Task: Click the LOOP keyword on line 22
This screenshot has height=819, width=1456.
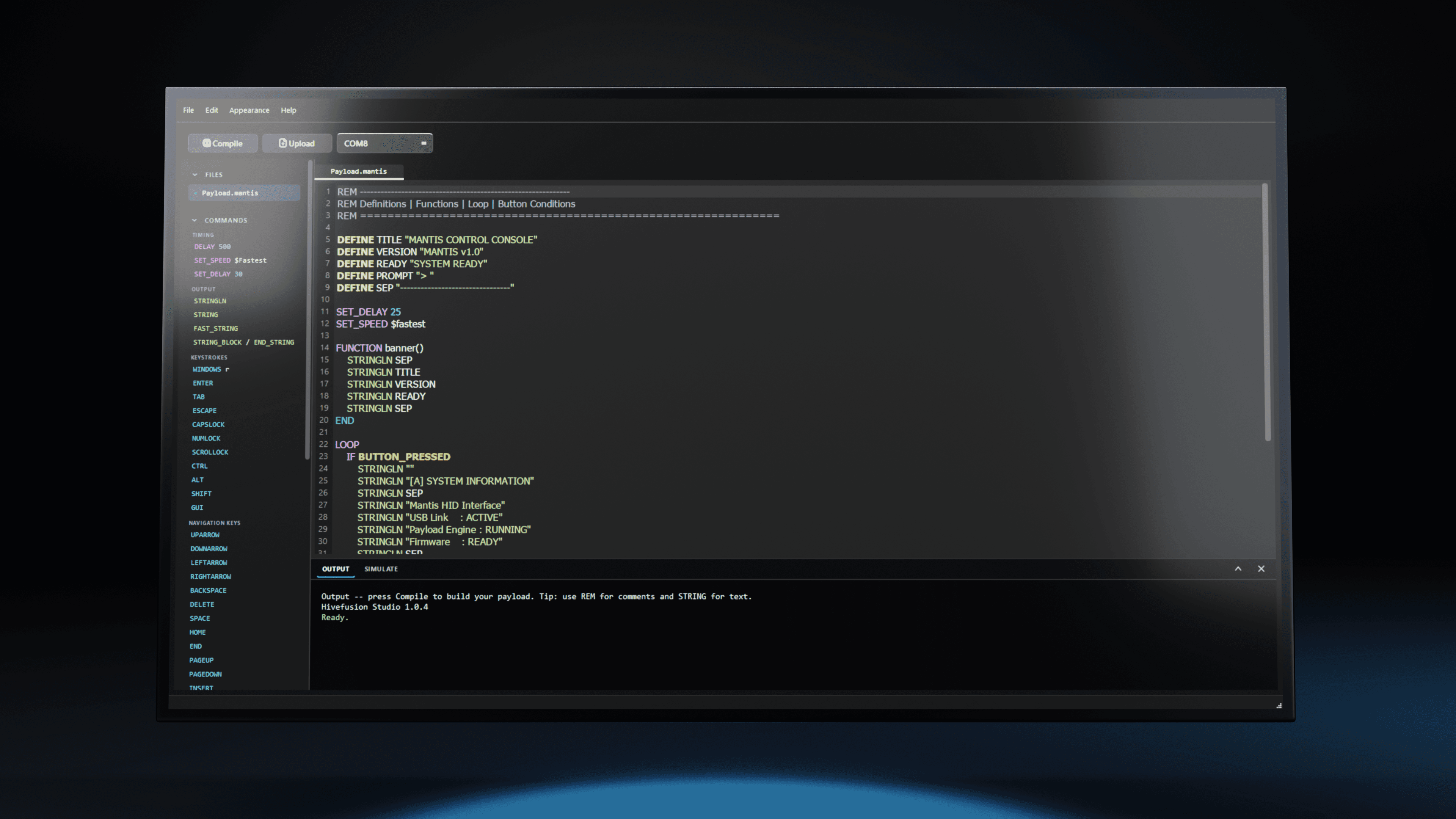Action: coord(347,445)
